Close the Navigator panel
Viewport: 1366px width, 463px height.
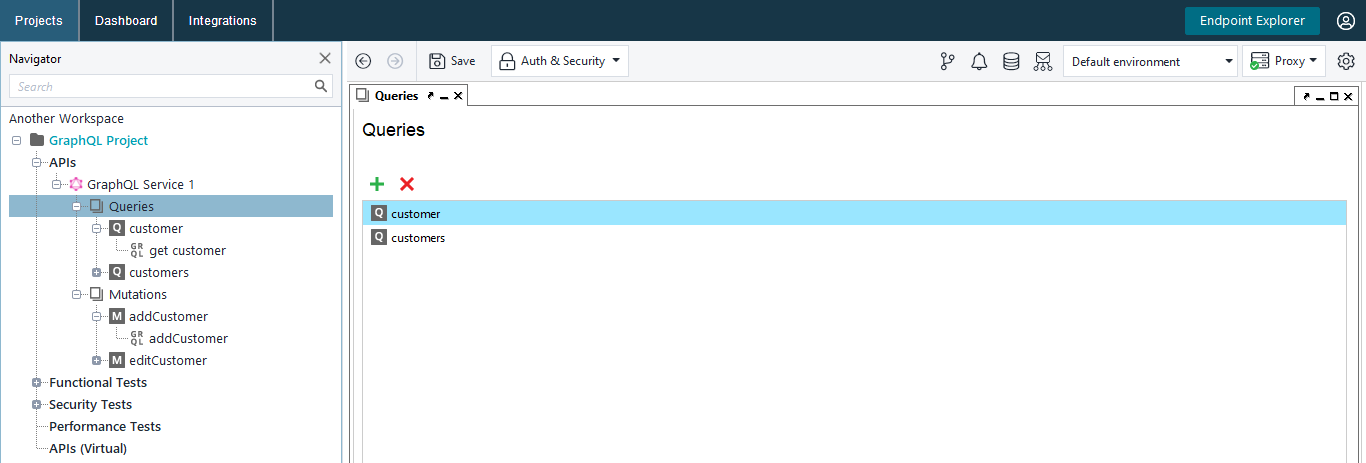(x=325, y=59)
